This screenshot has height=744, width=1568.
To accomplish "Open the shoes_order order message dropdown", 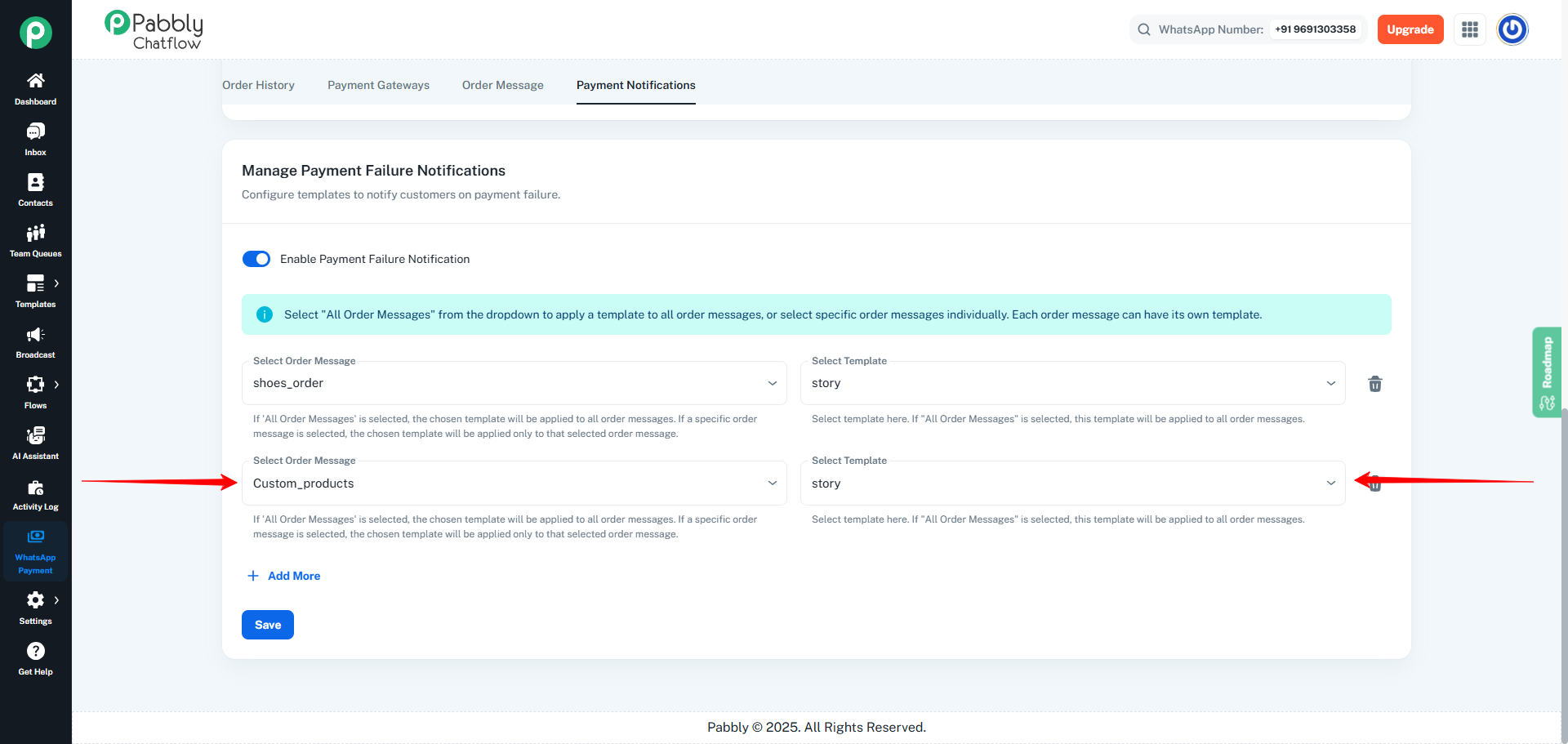I will click(514, 383).
